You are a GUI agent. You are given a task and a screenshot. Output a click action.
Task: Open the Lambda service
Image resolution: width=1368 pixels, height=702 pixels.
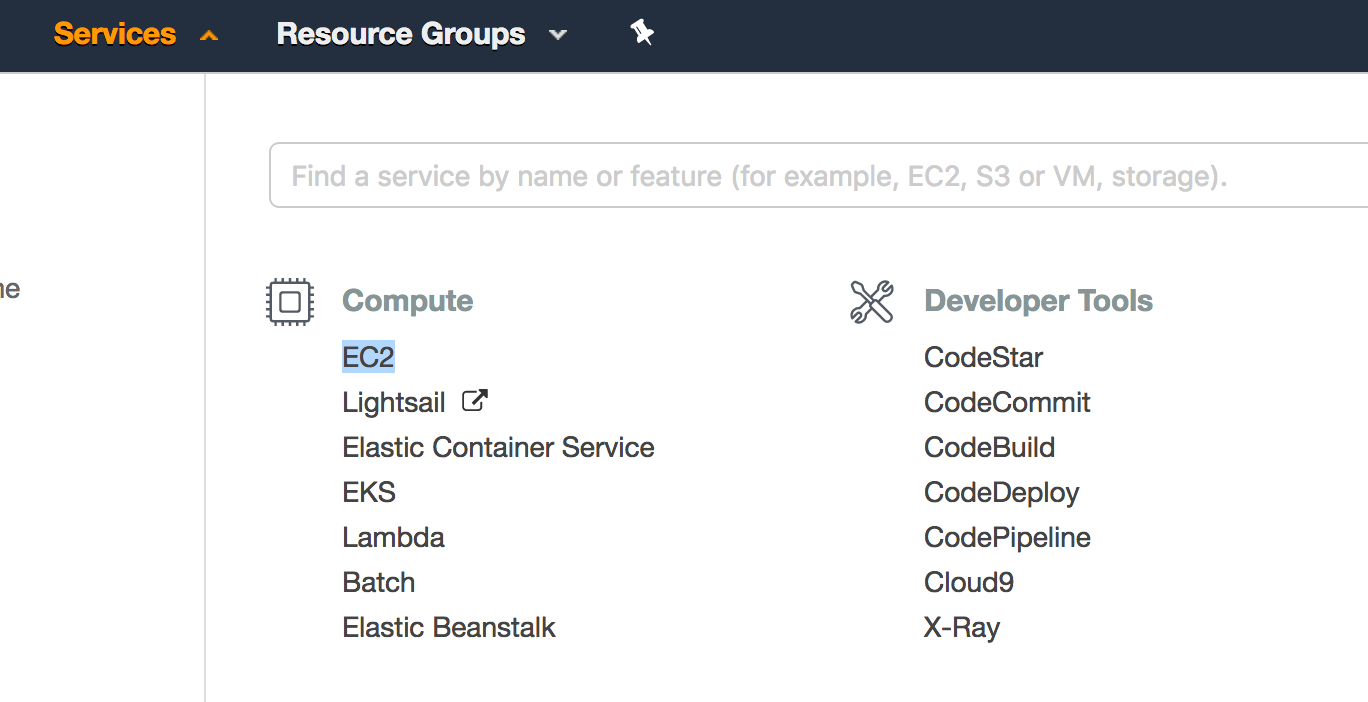pos(393,536)
